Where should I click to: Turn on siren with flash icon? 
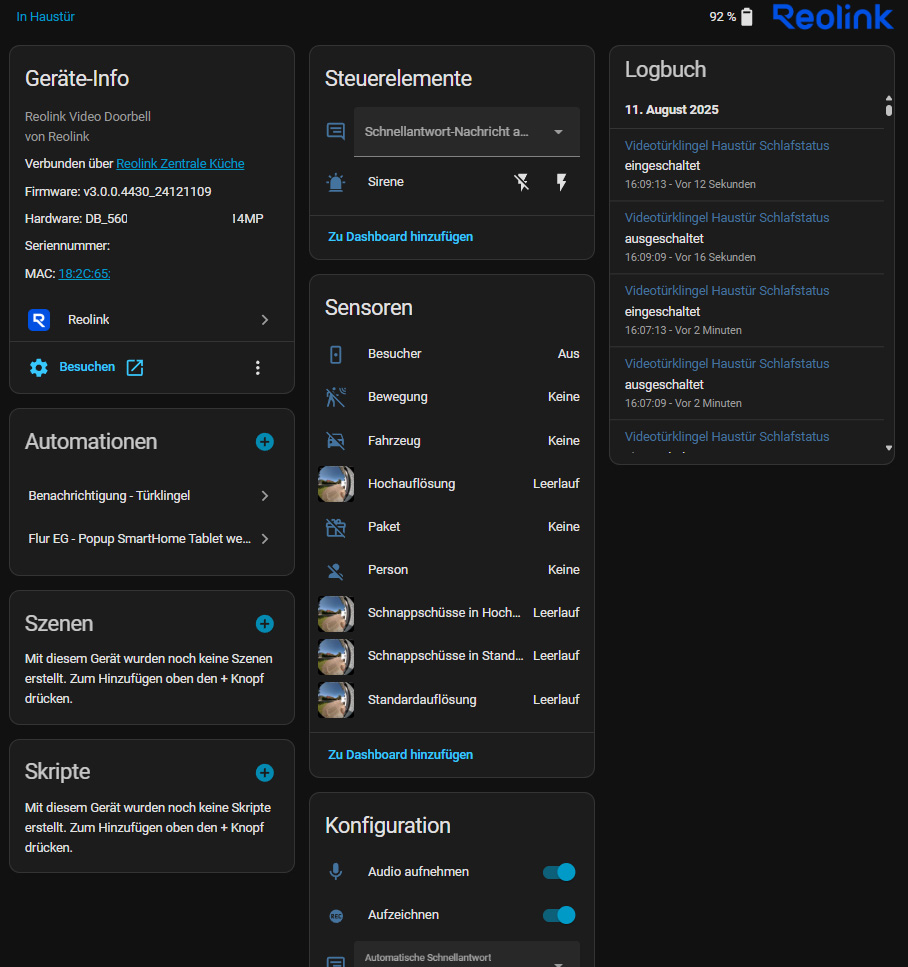[561, 182]
